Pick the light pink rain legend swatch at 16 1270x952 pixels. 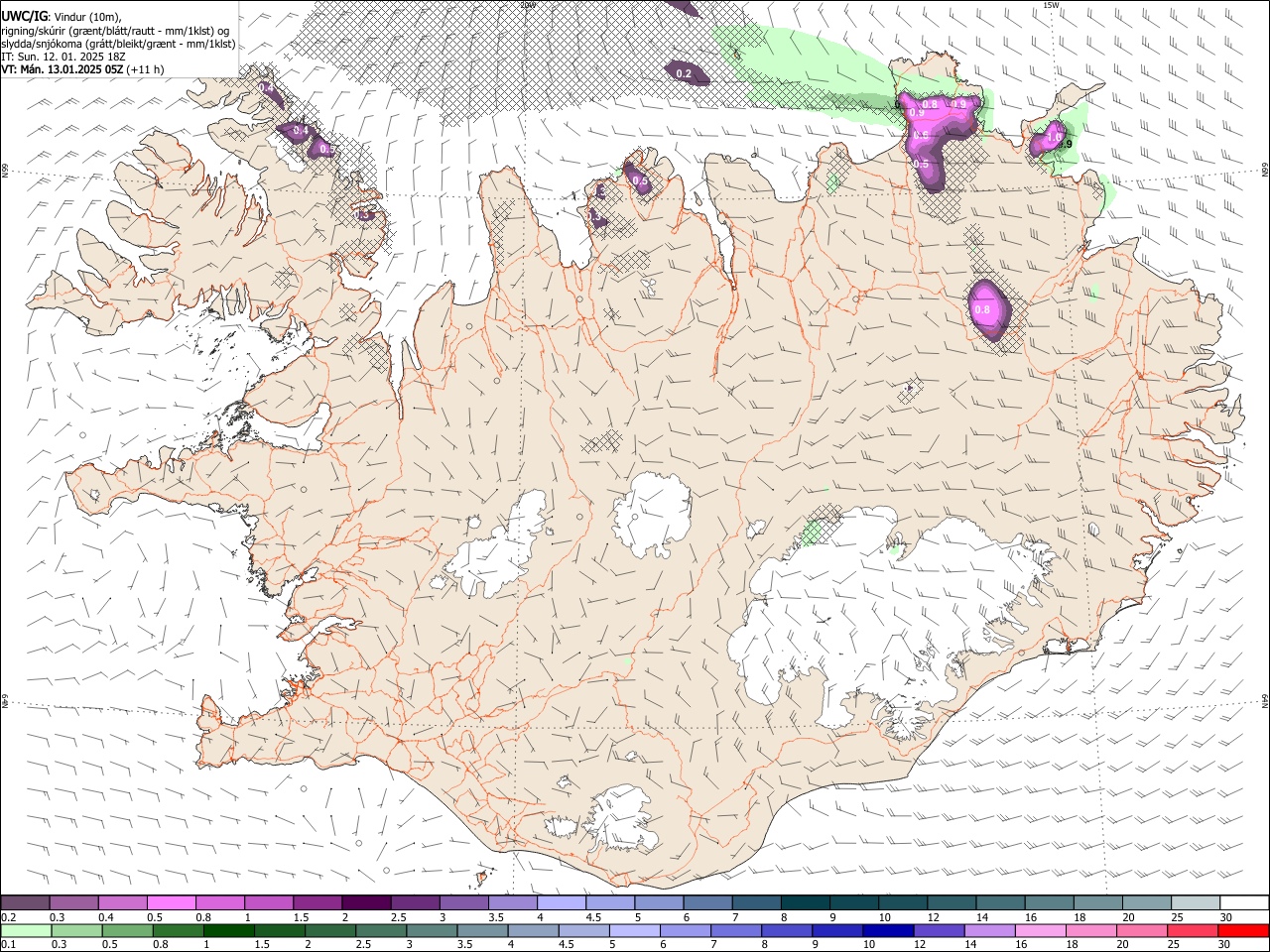point(1039,930)
